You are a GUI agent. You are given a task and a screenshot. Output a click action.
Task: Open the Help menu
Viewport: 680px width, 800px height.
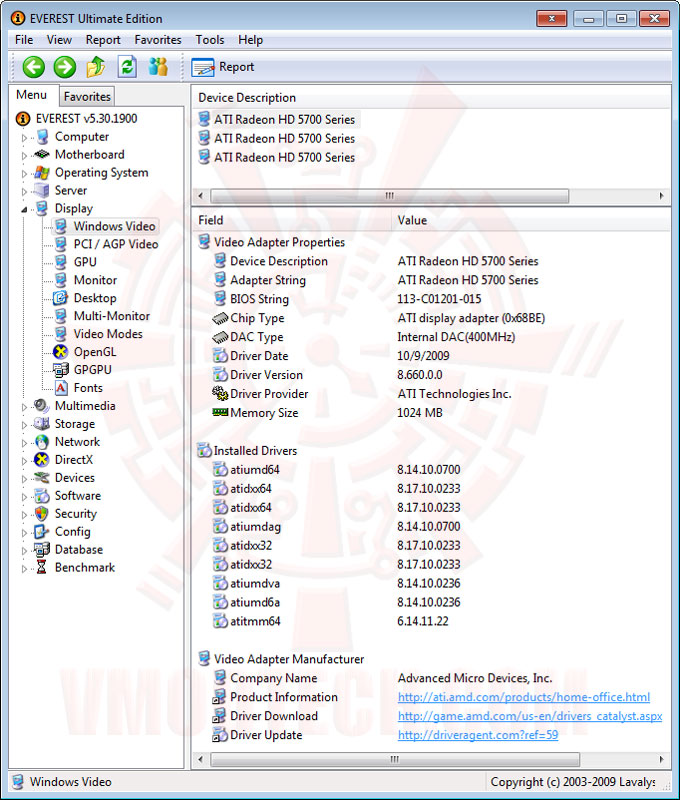click(250, 40)
